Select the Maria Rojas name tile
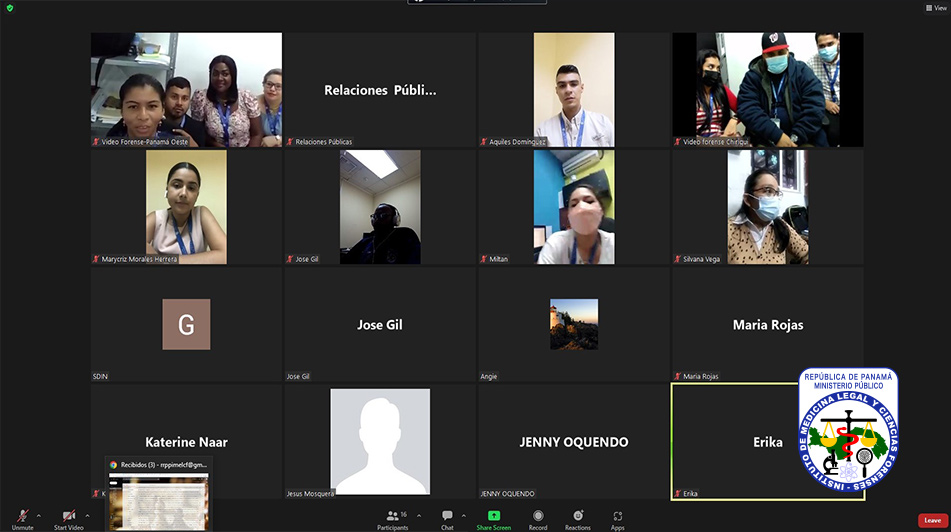This screenshot has height=532, width=951. (768, 324)
